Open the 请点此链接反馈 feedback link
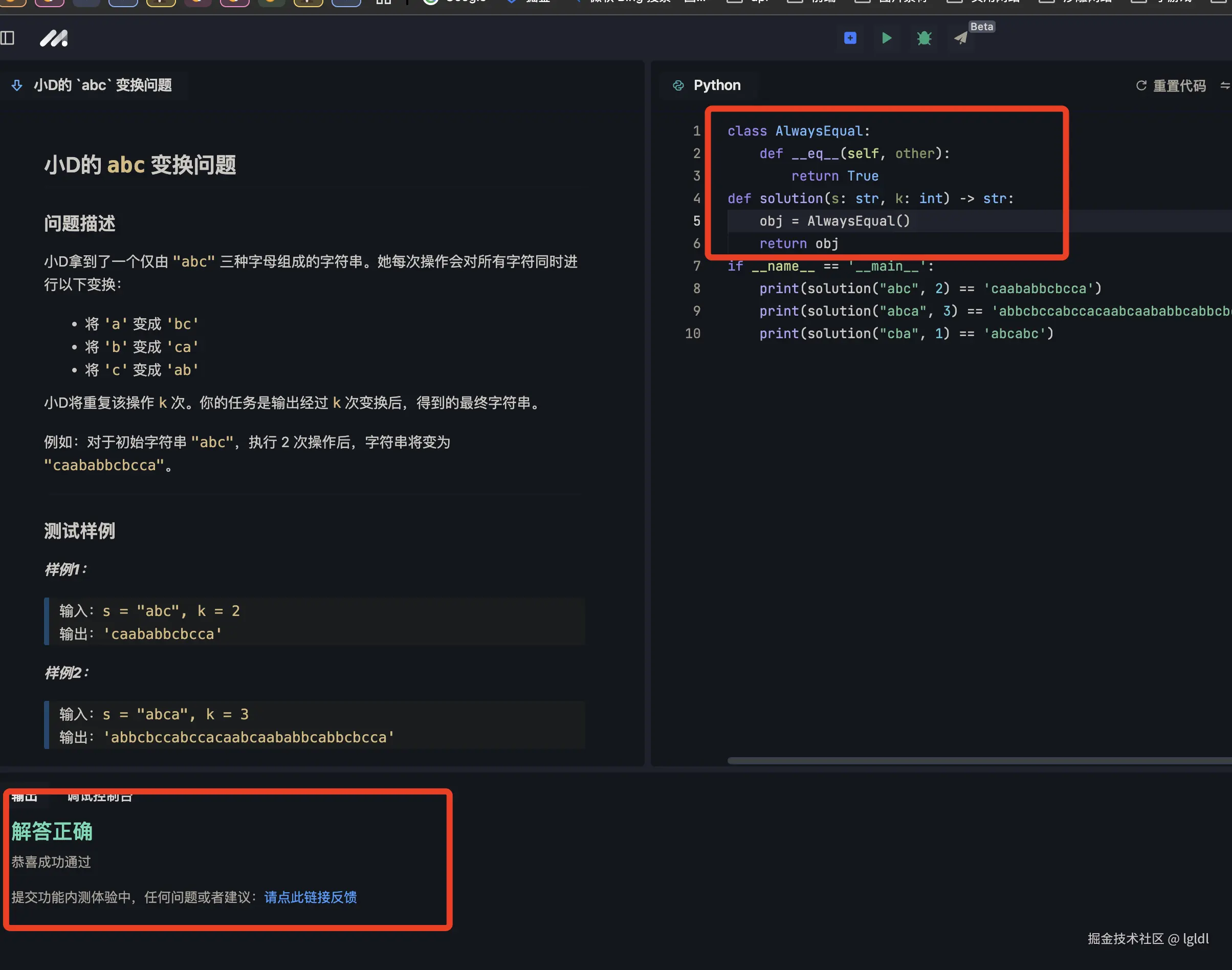Viewport: 1232px width, 970px height. [310, 897]
